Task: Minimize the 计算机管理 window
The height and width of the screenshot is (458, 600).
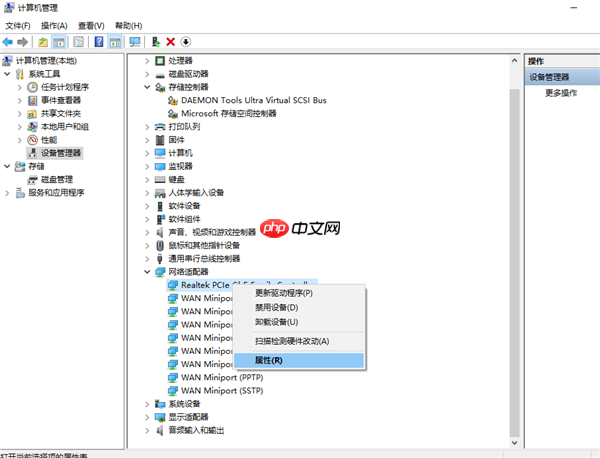Action: pyautogui.click(x=574, y=8)
